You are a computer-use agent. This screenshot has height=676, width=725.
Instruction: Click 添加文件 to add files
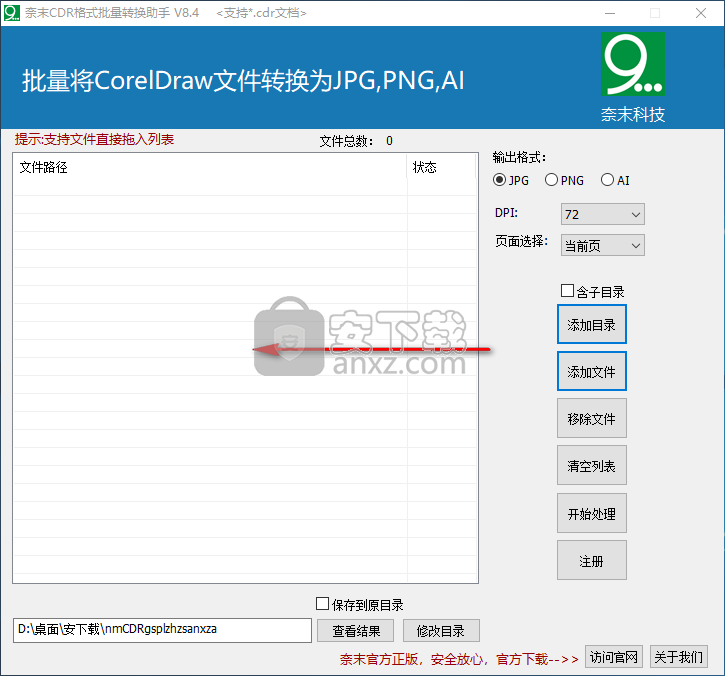click(x=591, y=372)
